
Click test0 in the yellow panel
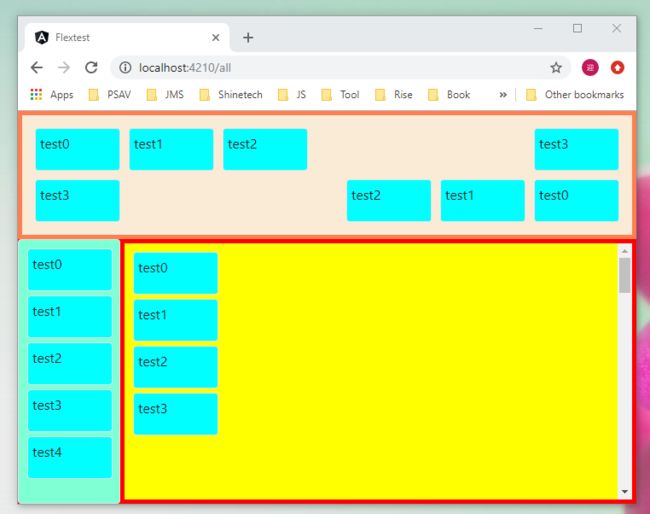coord(176,273)
